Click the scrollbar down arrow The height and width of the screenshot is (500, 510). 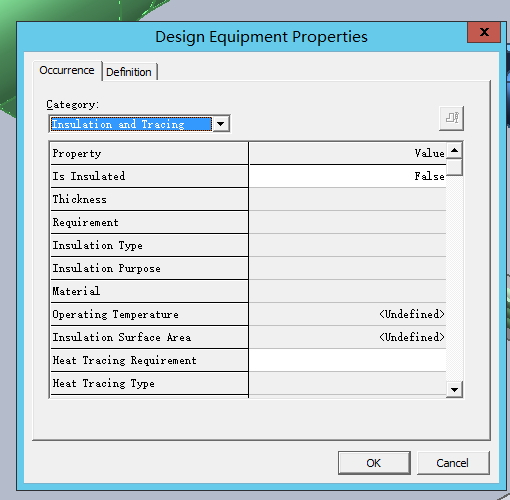coord(454,389)
